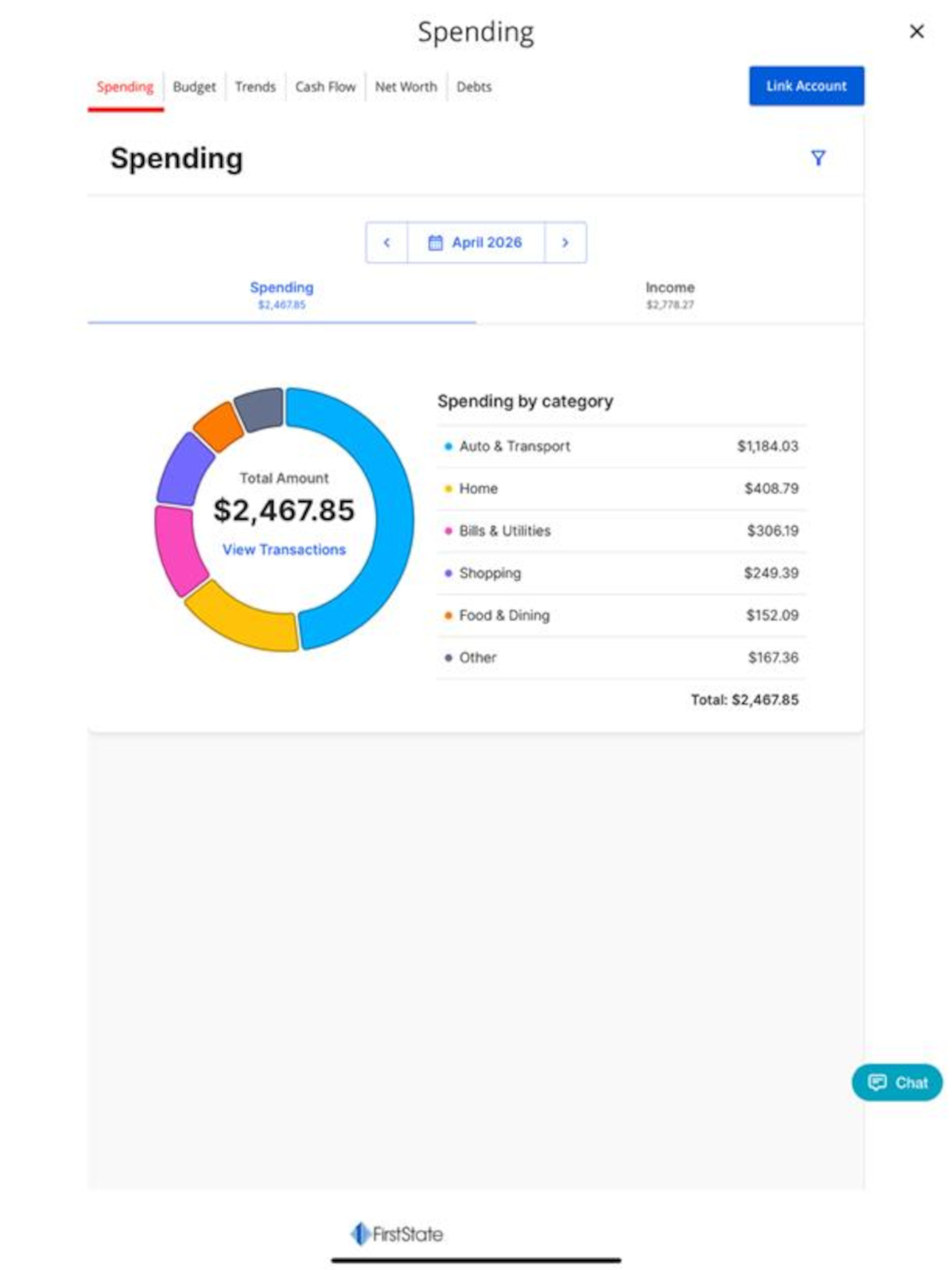Open the Food & Dining category row
Image resolution: width=952 pixels, height=1270 pixels.
(x=621, y=615)
